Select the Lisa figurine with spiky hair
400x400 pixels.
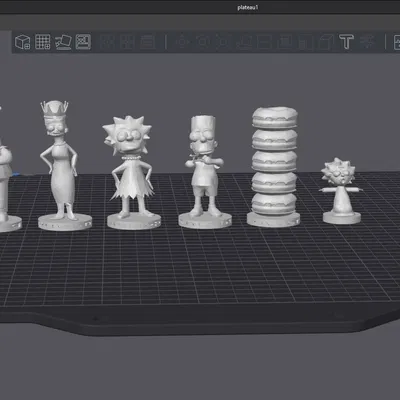coord(132,173)
